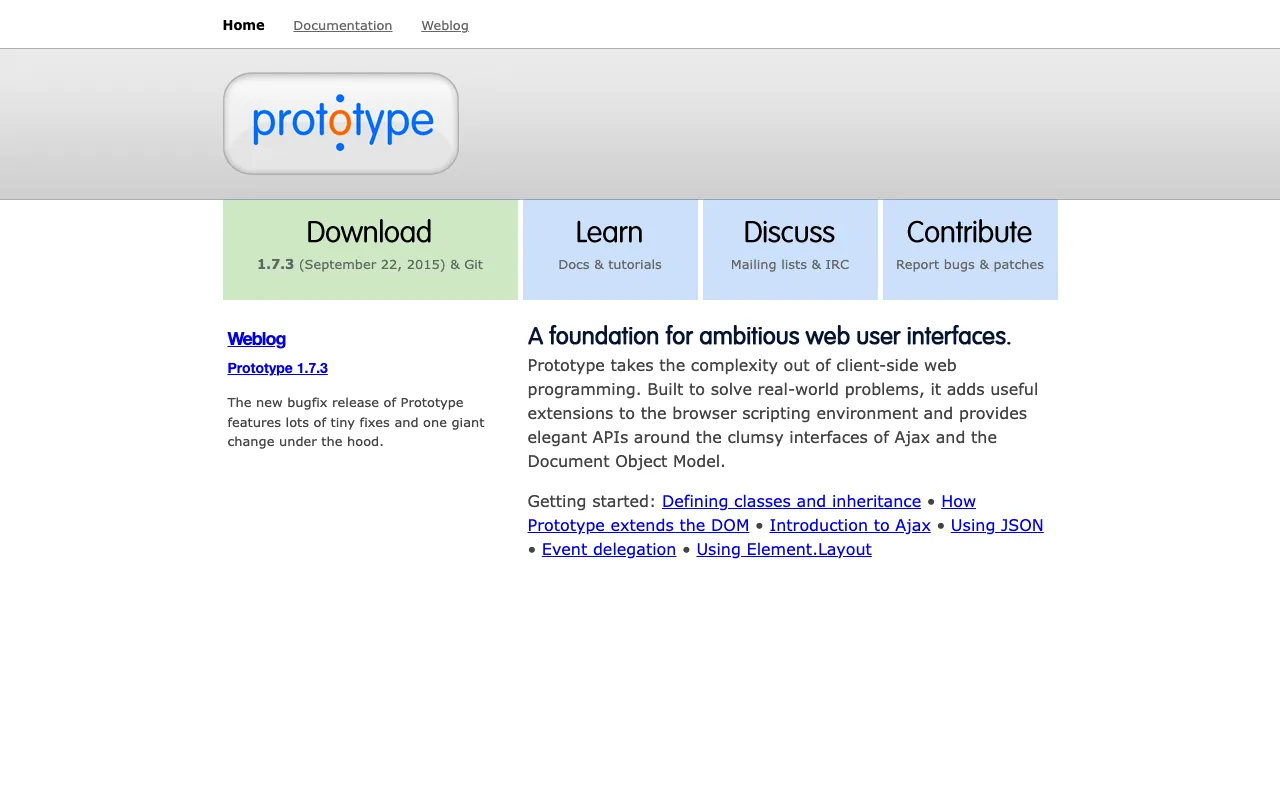Image resolution: width=1280 pixels, height=800 pixels.
Task: Open the Discuss mailing lists box
Action: 790,250
